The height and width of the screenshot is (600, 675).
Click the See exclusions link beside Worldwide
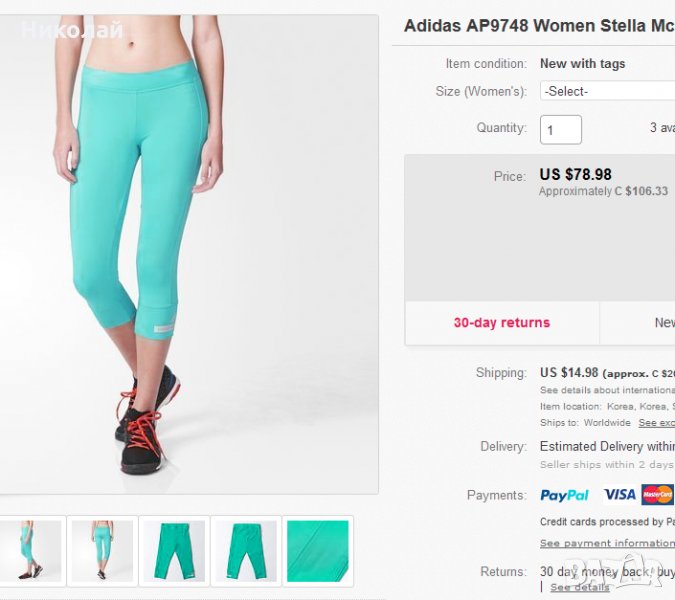pos(656,423)
